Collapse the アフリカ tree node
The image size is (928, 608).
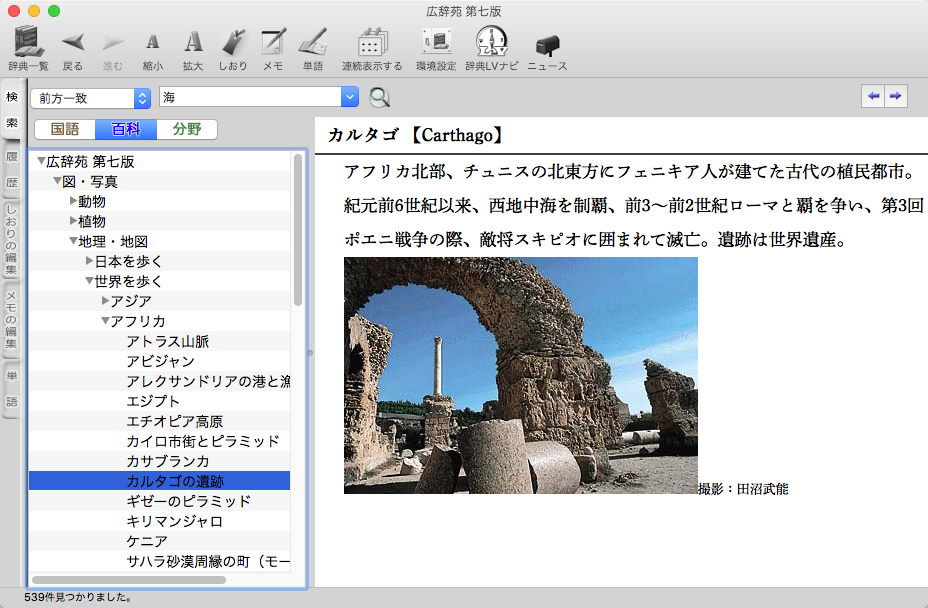point(105,321)
